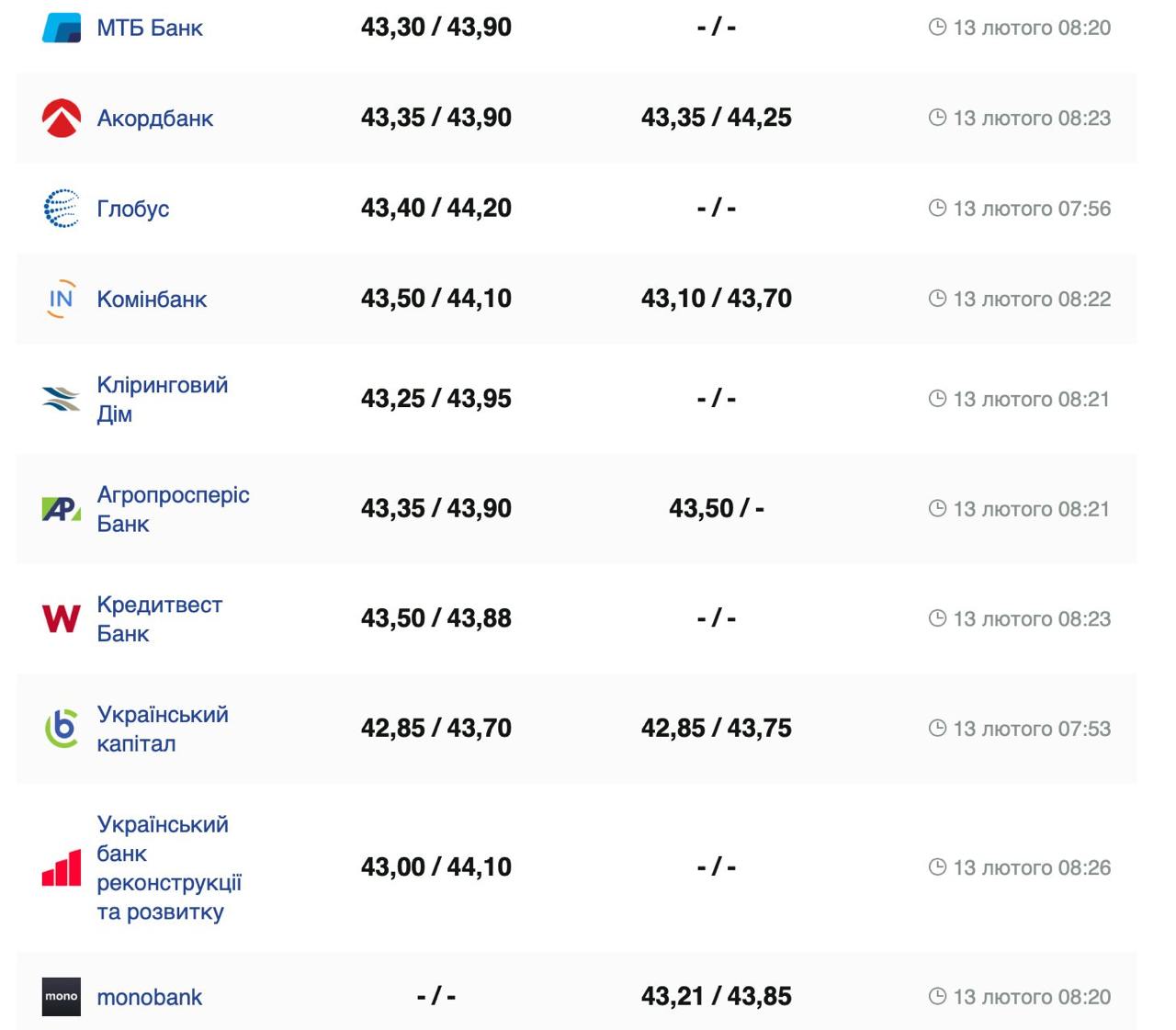Click the Український капітал green logo
Viewport: 1176px width, 1030px height.
tap(62, 728)
